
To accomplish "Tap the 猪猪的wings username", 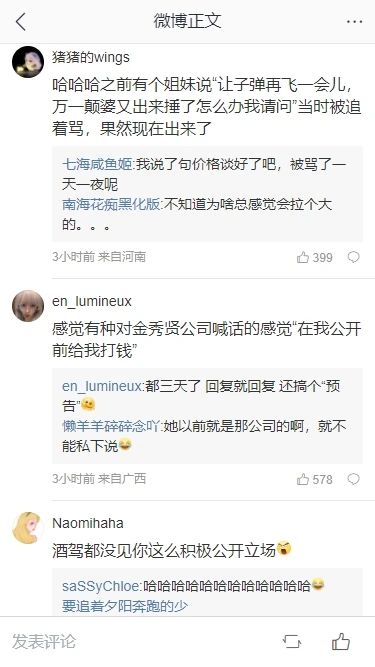I will tap(91, 57).
